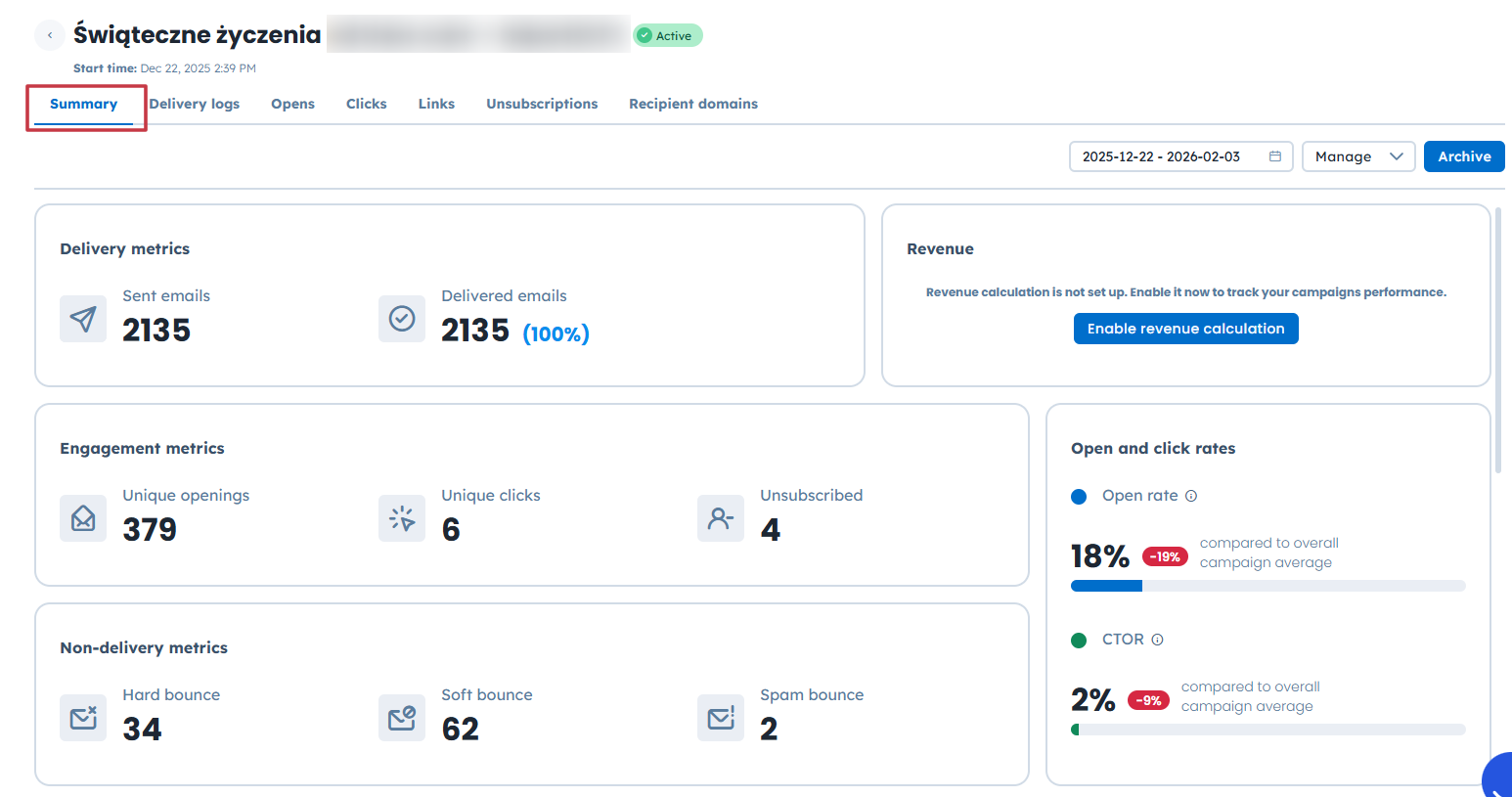This screenshot has width=1512, height=797.
Task: Click the 18% open rate value
Action: (x=1100, y=556)
